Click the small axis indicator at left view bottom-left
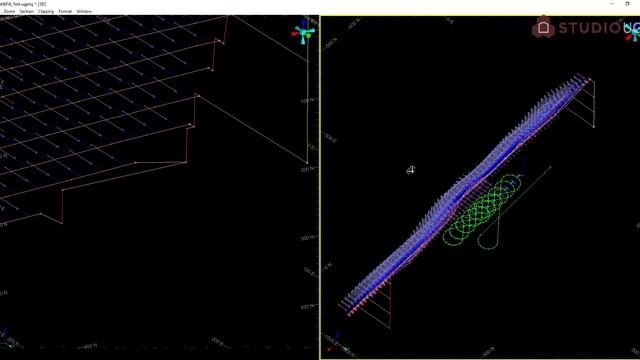Image resolution: width=640 pixels, height=360 pixels. 6,337
